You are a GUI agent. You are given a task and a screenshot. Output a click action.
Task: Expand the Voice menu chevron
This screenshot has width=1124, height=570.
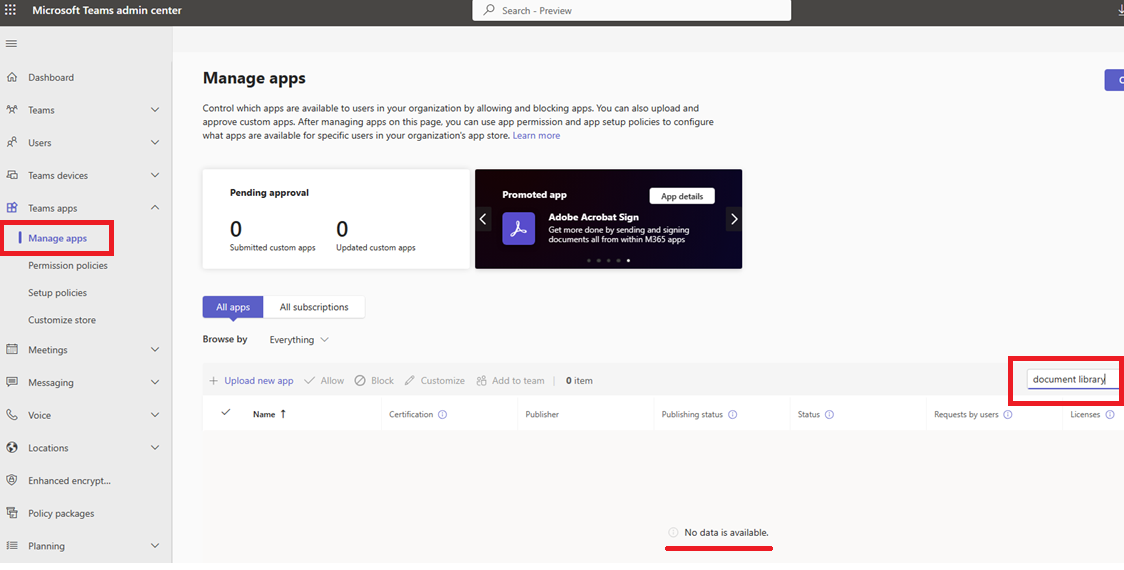[155, 415]
